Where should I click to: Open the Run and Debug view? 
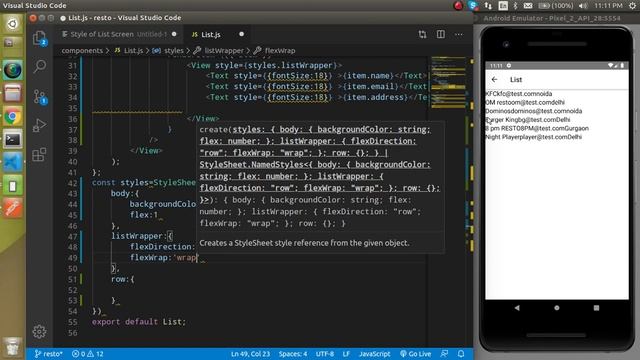[x=40, y=125]
